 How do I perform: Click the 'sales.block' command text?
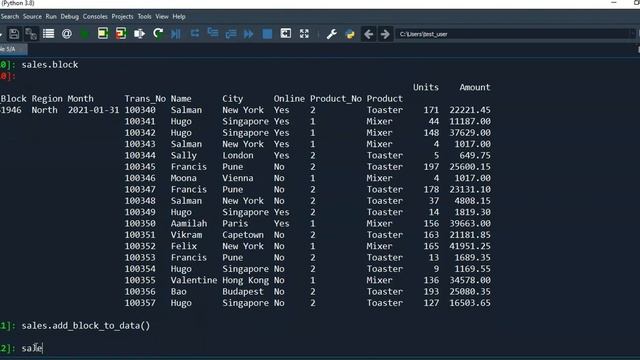pyautogui.click(x=50, y=64)
